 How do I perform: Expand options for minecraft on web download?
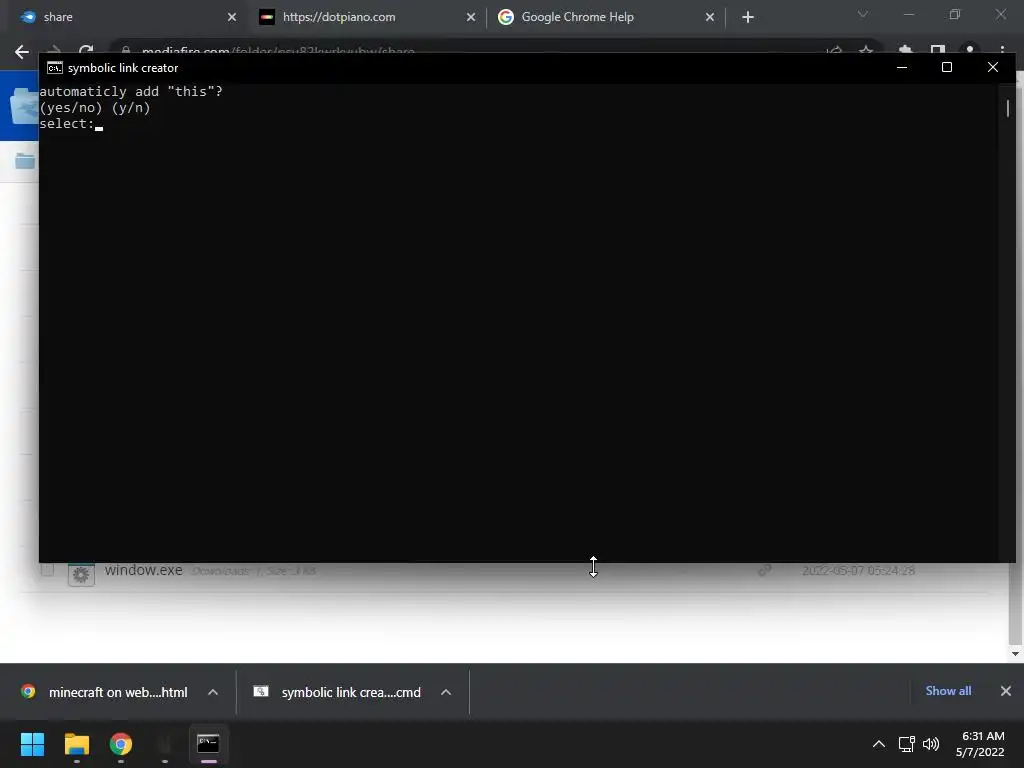pos(213,692)
